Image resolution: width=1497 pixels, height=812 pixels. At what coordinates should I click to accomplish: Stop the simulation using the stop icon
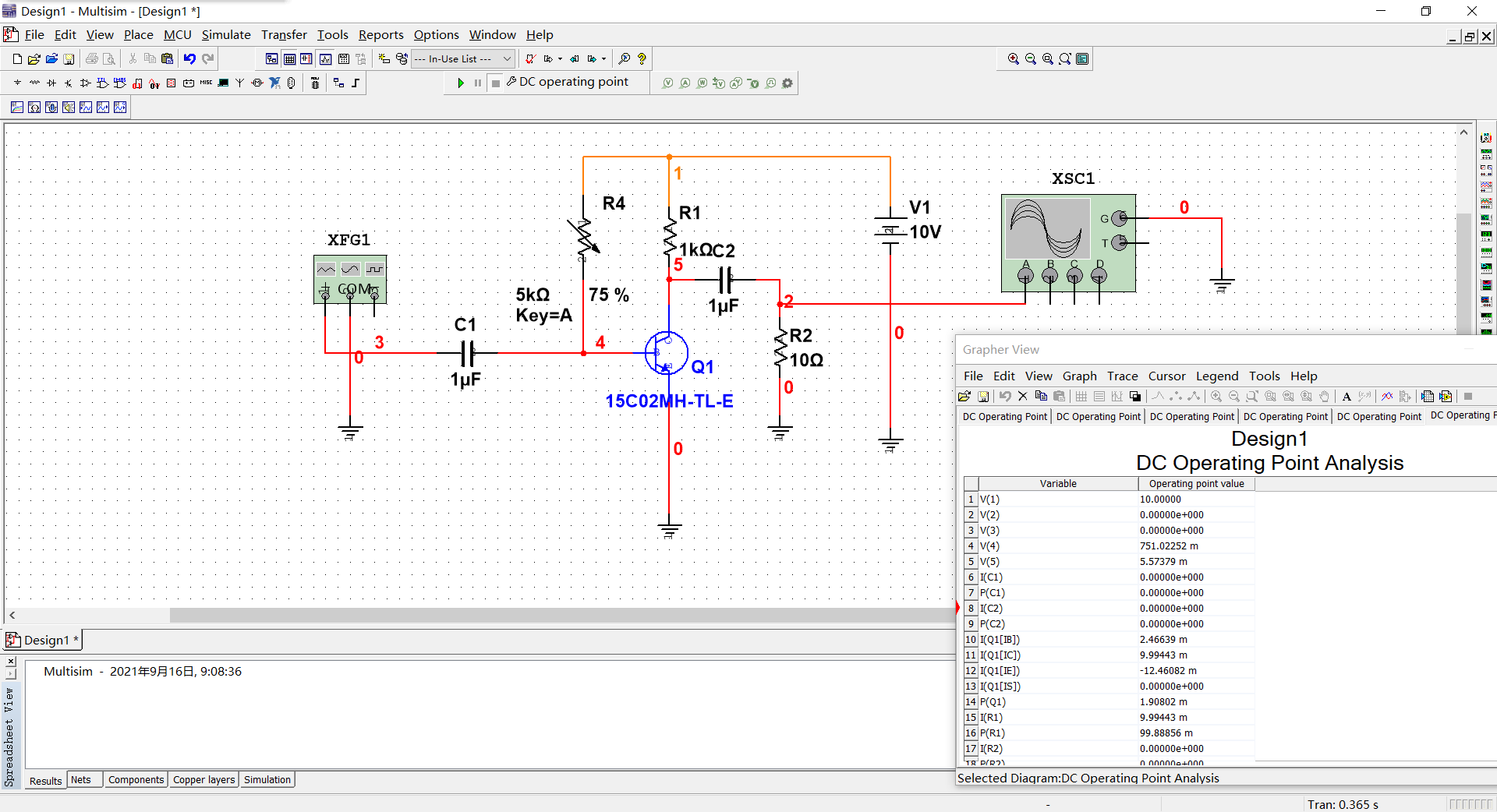pos(496,83)
